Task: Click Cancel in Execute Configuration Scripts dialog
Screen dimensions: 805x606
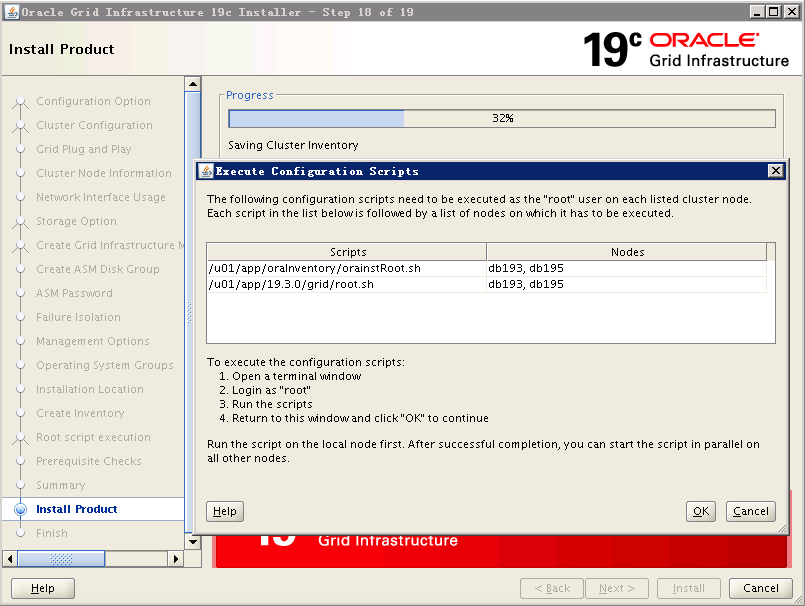Action: tap(750, 511)
